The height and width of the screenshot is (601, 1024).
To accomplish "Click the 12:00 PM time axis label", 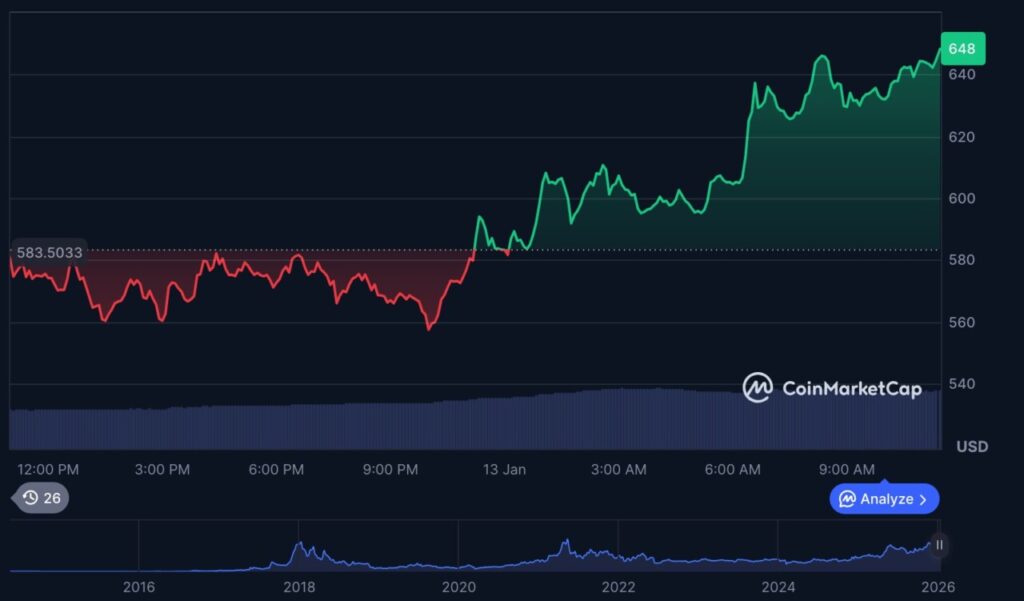I will pos(48,469).
